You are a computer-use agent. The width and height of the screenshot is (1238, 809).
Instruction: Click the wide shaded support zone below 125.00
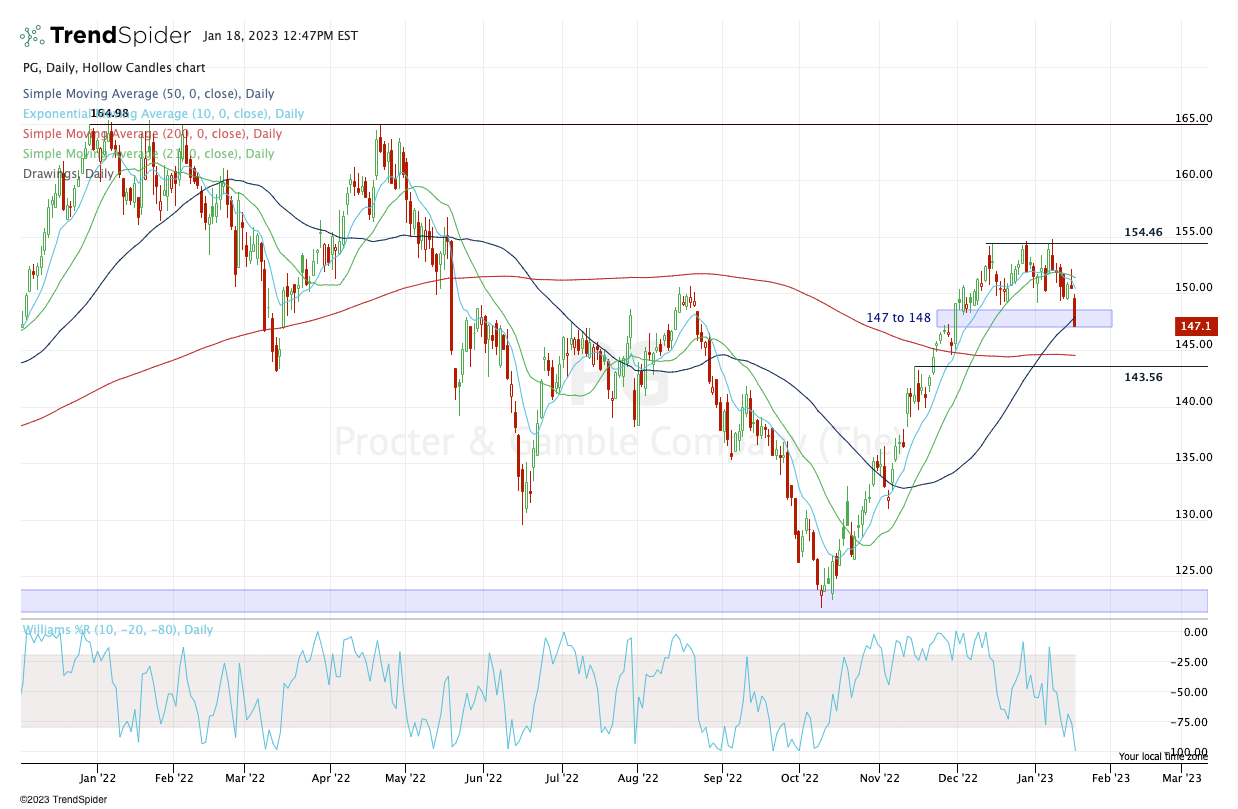point(614,600)
